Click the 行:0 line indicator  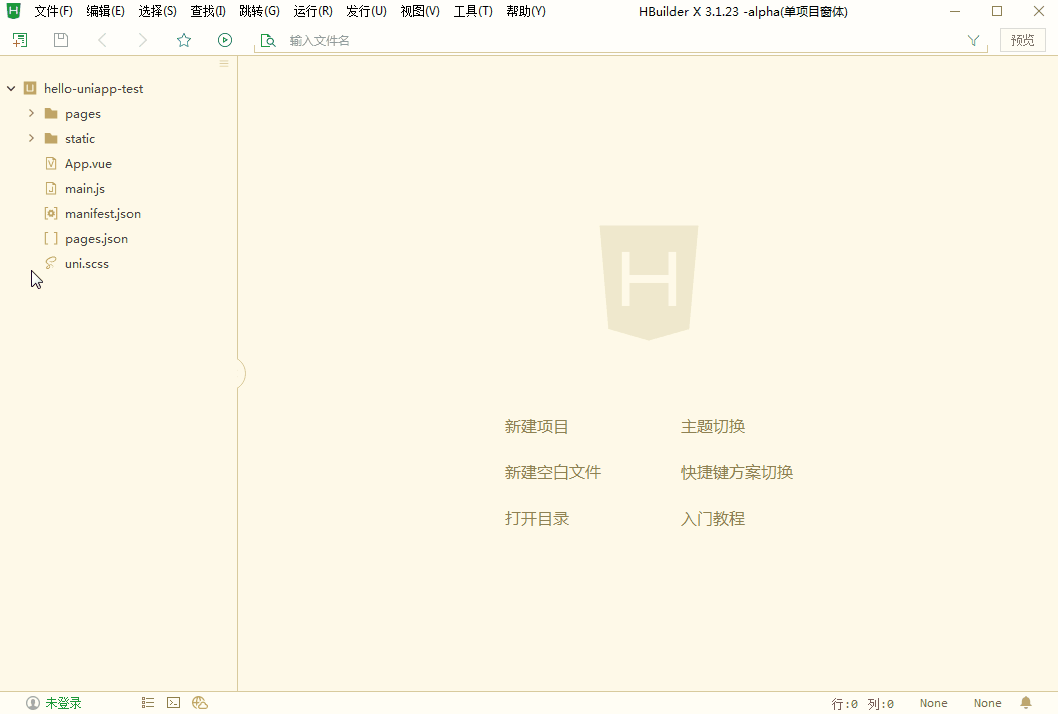845,704
